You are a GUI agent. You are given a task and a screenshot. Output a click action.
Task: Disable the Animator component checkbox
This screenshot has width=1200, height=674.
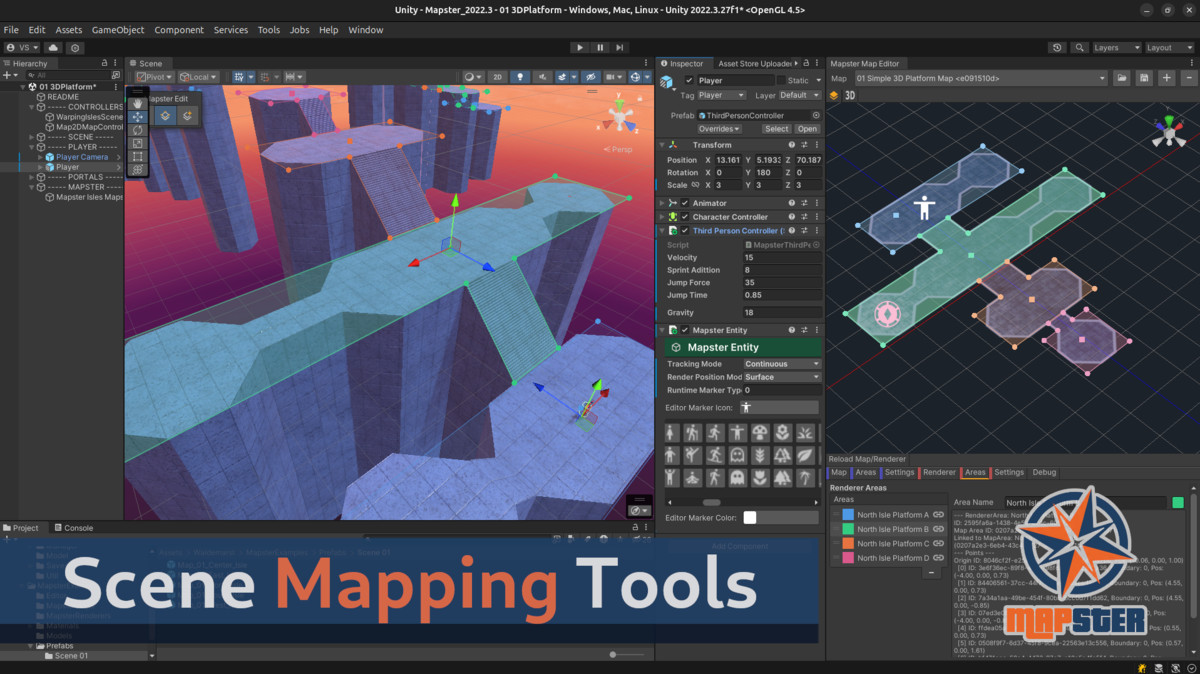pyautogui.click(x=685, y=203)
